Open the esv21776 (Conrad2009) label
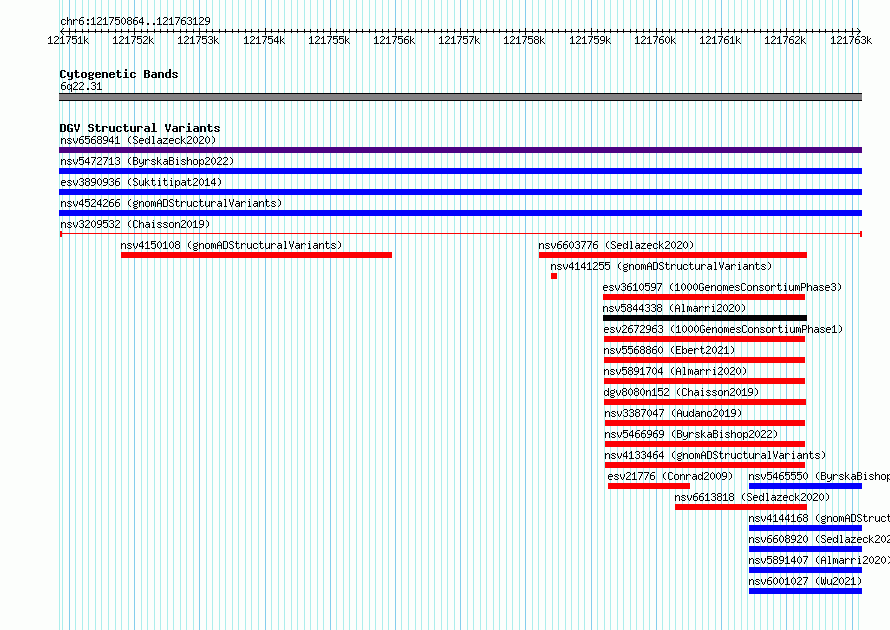This screenshot has height=630, width=890. coord(670,476)
